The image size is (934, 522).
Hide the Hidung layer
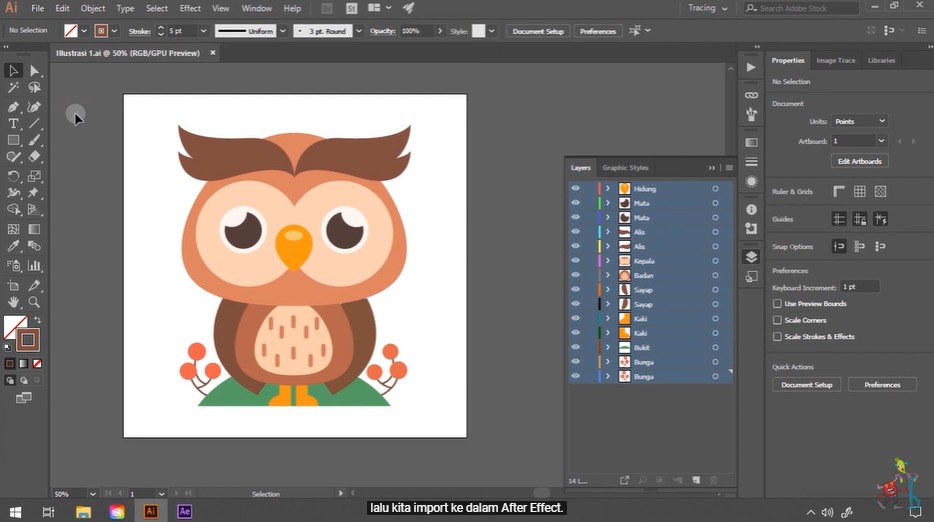(x=575, y=189)
